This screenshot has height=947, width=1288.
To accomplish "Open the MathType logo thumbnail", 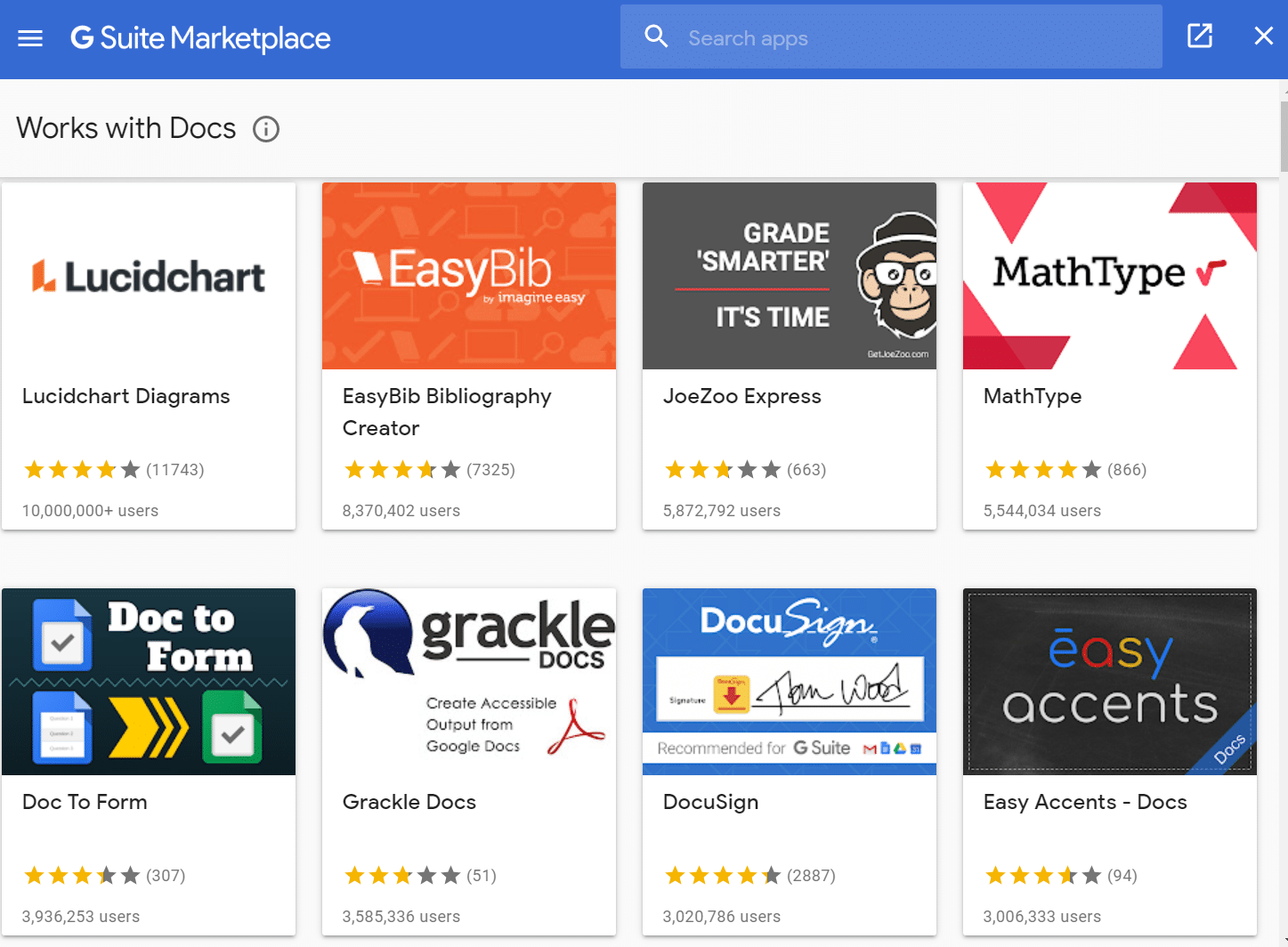I will click(x=1110, y=276).
